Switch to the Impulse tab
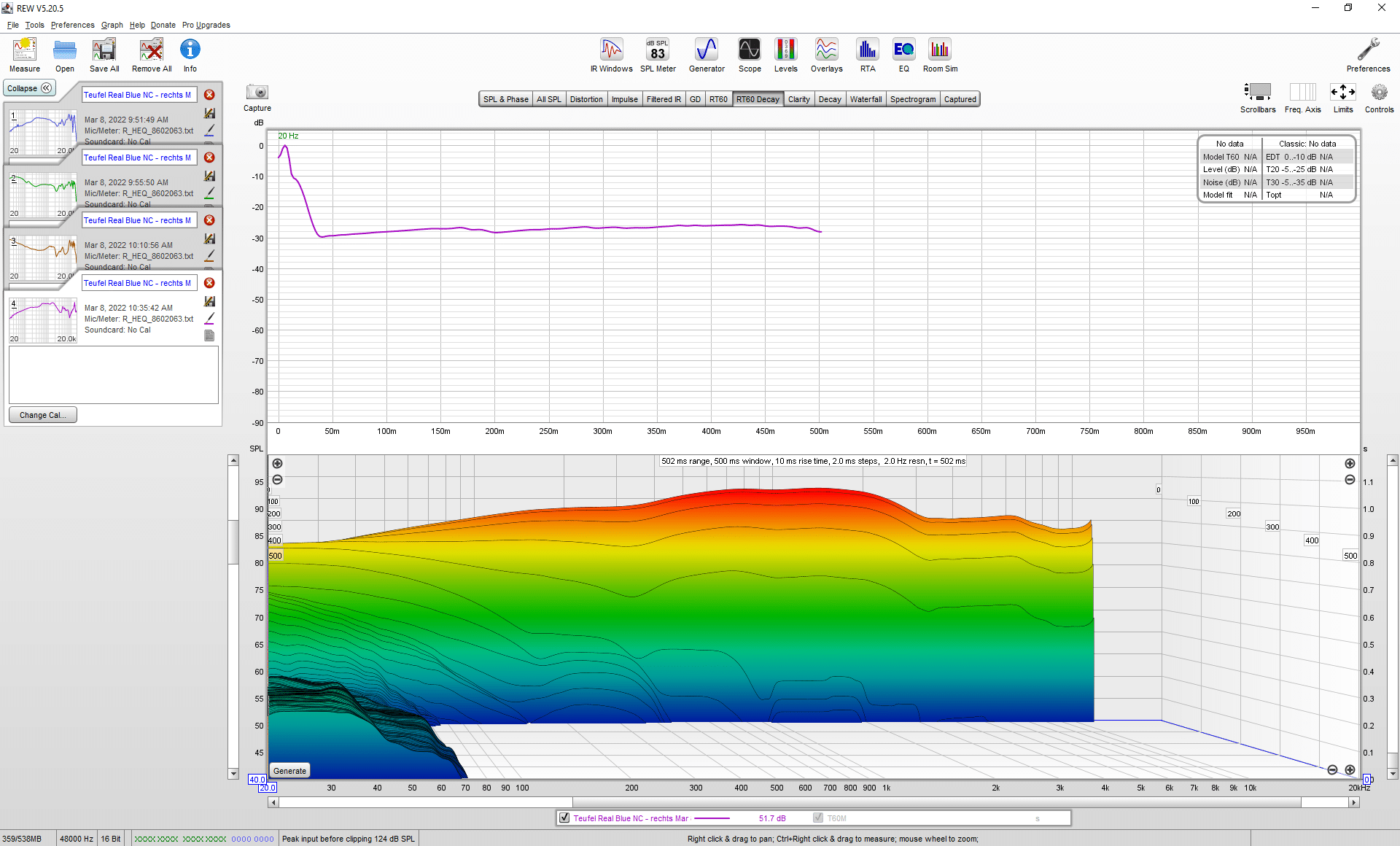 pos(624,99)
